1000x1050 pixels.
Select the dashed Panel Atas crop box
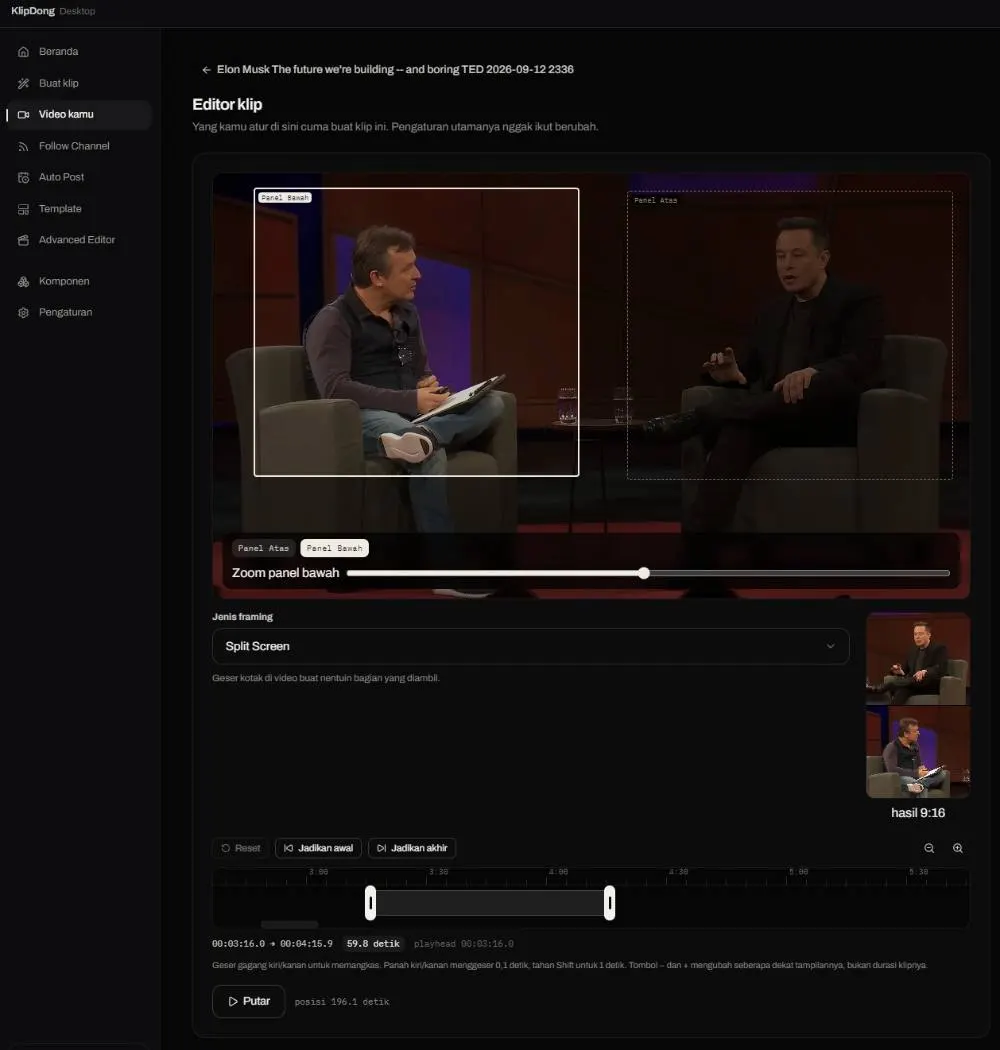789,335
